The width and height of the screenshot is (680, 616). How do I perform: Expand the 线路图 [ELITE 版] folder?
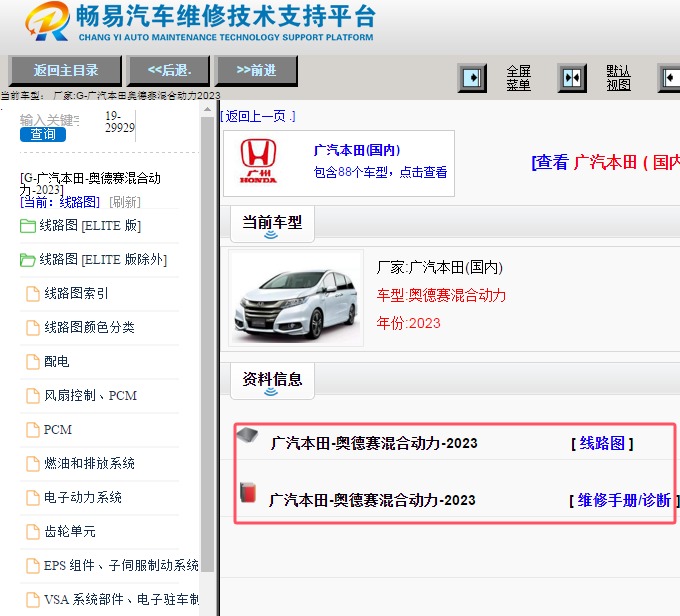pos(90,226)
